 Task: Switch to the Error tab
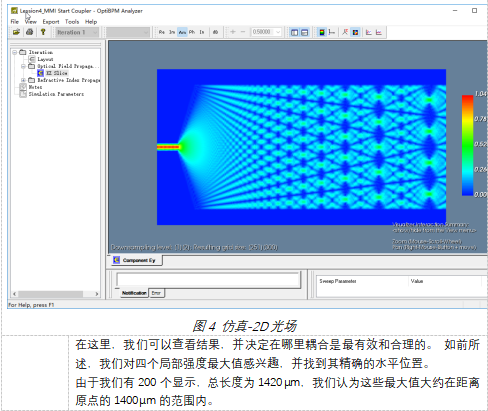(x=156, y=293)
